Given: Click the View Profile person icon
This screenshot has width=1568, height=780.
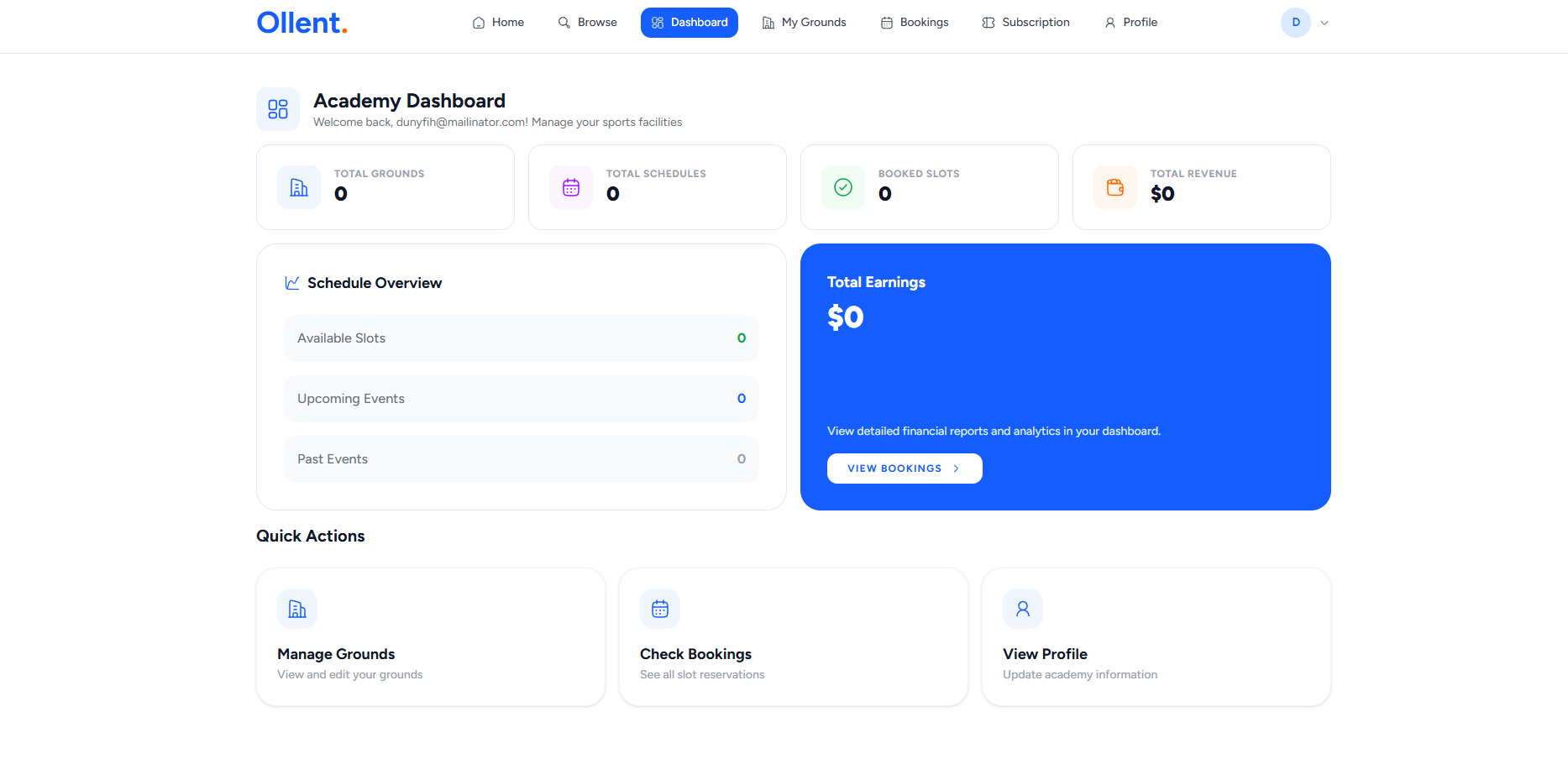Looking at the screenshot, I should coord(1023,609).
